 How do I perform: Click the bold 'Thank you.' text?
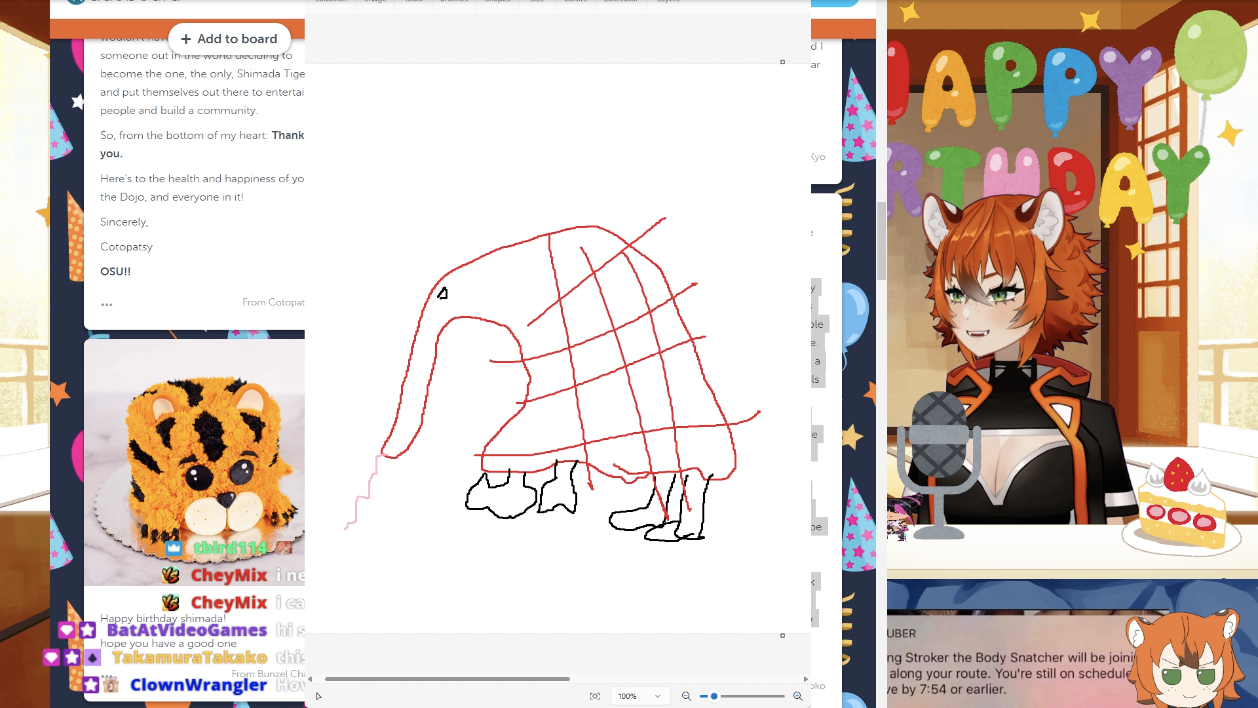(x=202, y=144)
